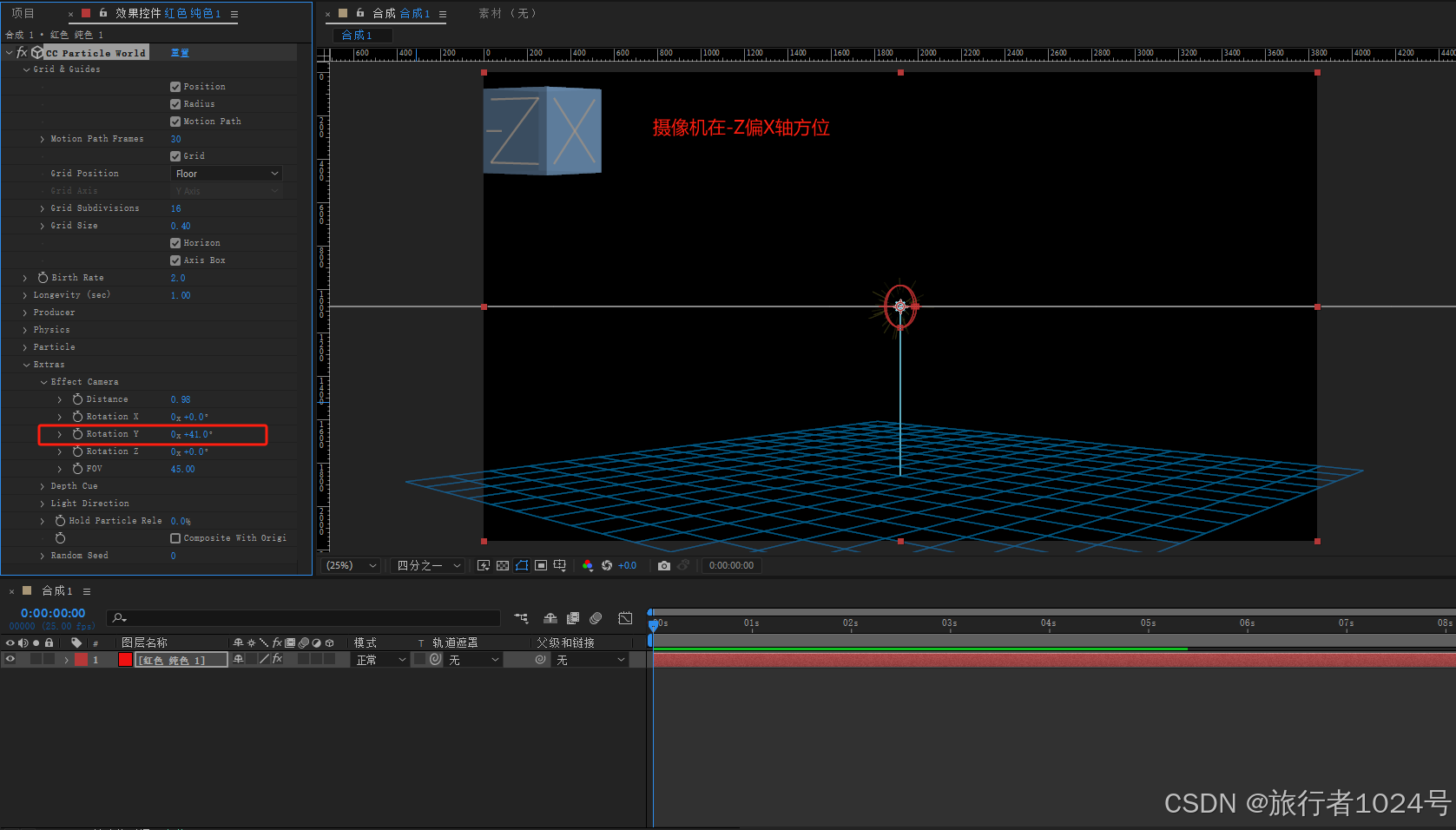
Task: Toggle the transparency grid icon
Action: click(503, 565)
